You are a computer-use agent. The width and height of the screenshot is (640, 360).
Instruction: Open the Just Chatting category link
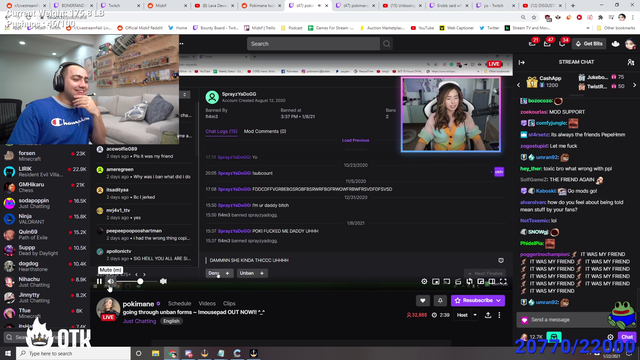pos(139,321)
